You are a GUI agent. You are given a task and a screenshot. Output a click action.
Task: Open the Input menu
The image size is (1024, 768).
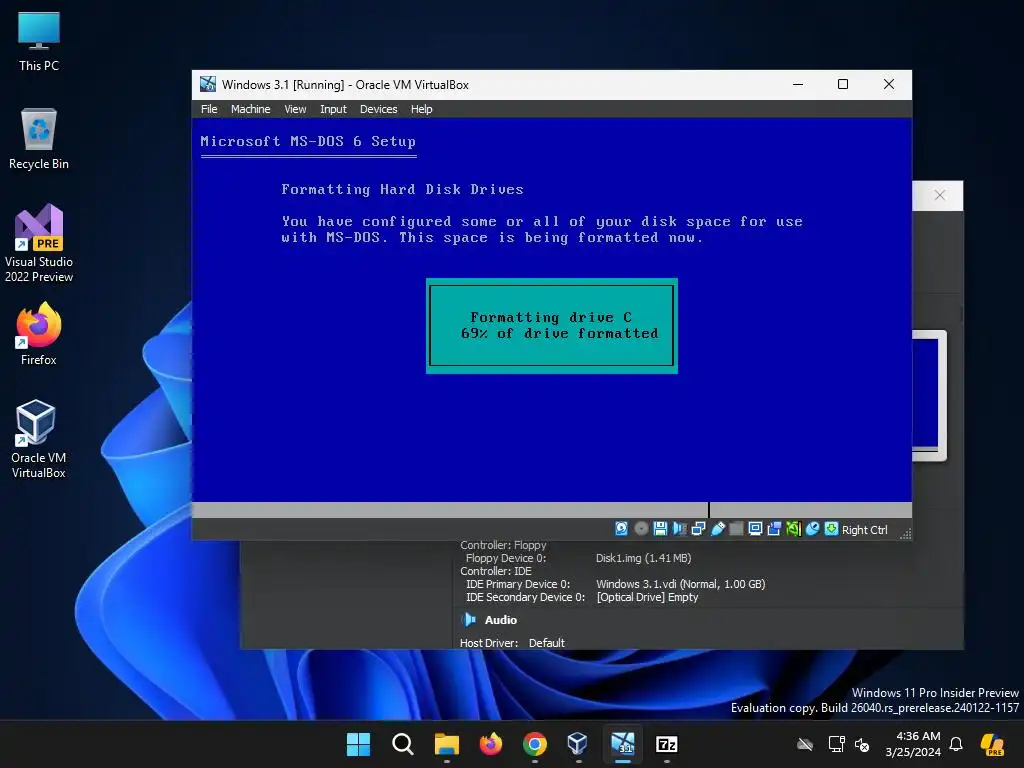333,109
